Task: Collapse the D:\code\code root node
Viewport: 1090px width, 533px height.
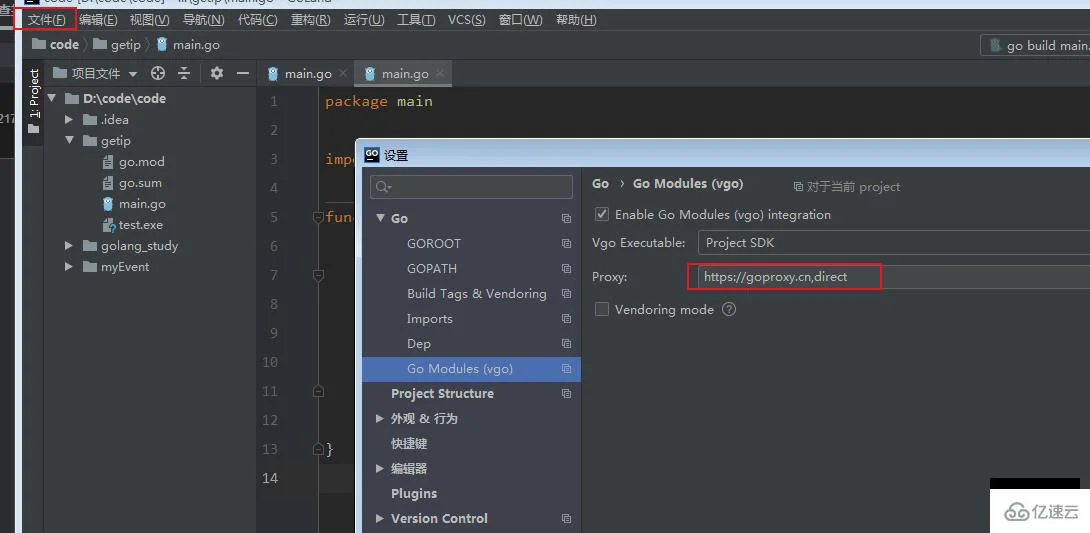Action: pos(51,99)
